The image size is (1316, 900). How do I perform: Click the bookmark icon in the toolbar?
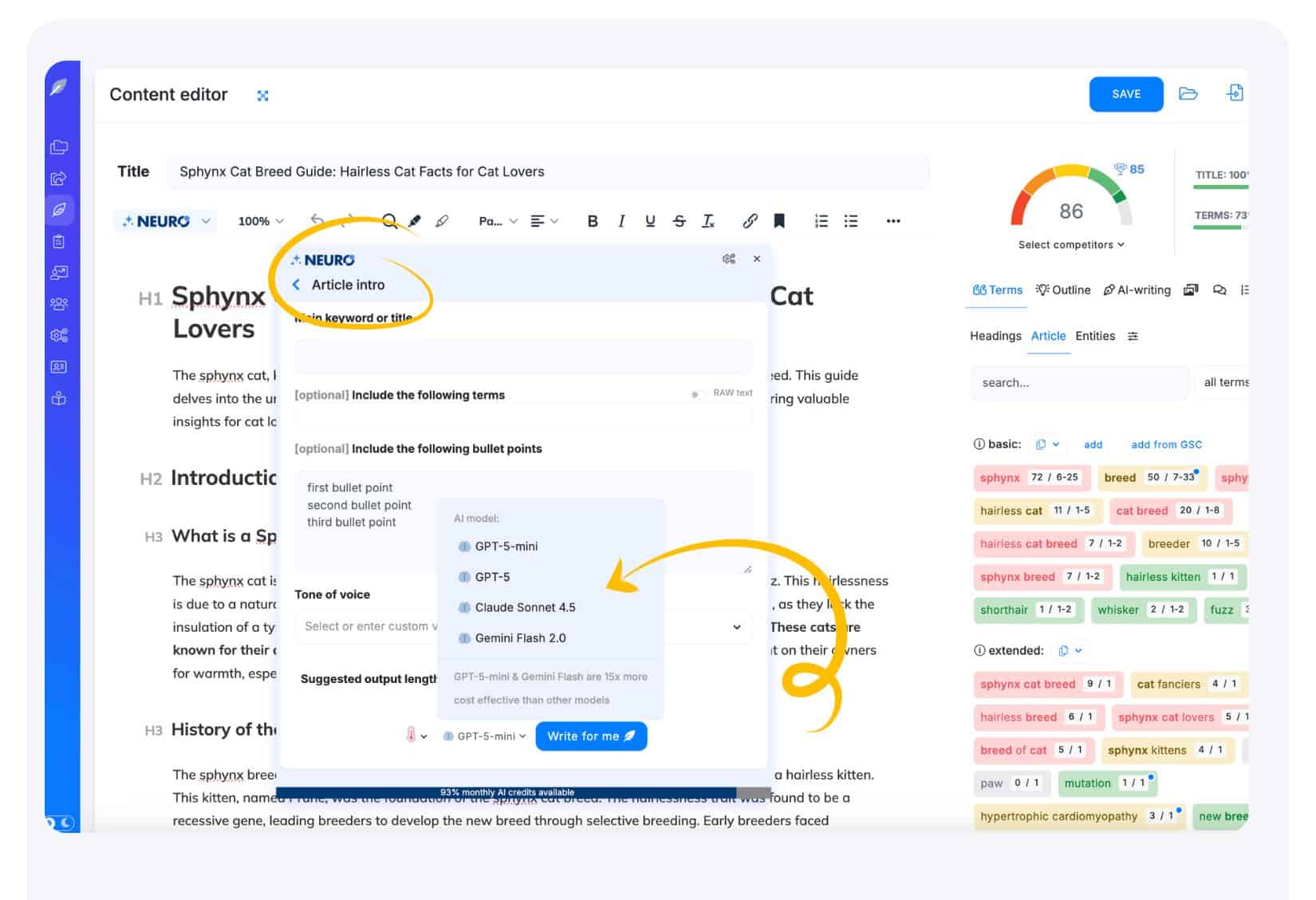[780, 221]
